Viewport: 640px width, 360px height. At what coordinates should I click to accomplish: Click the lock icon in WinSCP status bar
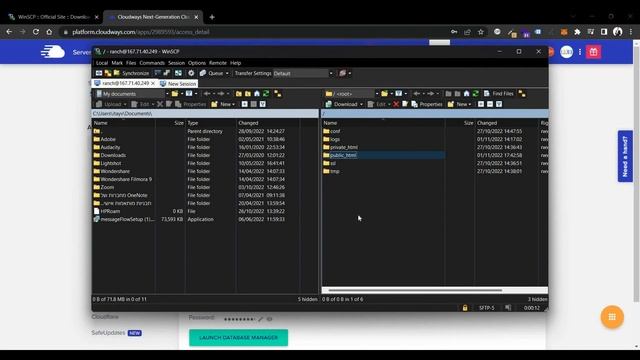click(x=465, y=308)
